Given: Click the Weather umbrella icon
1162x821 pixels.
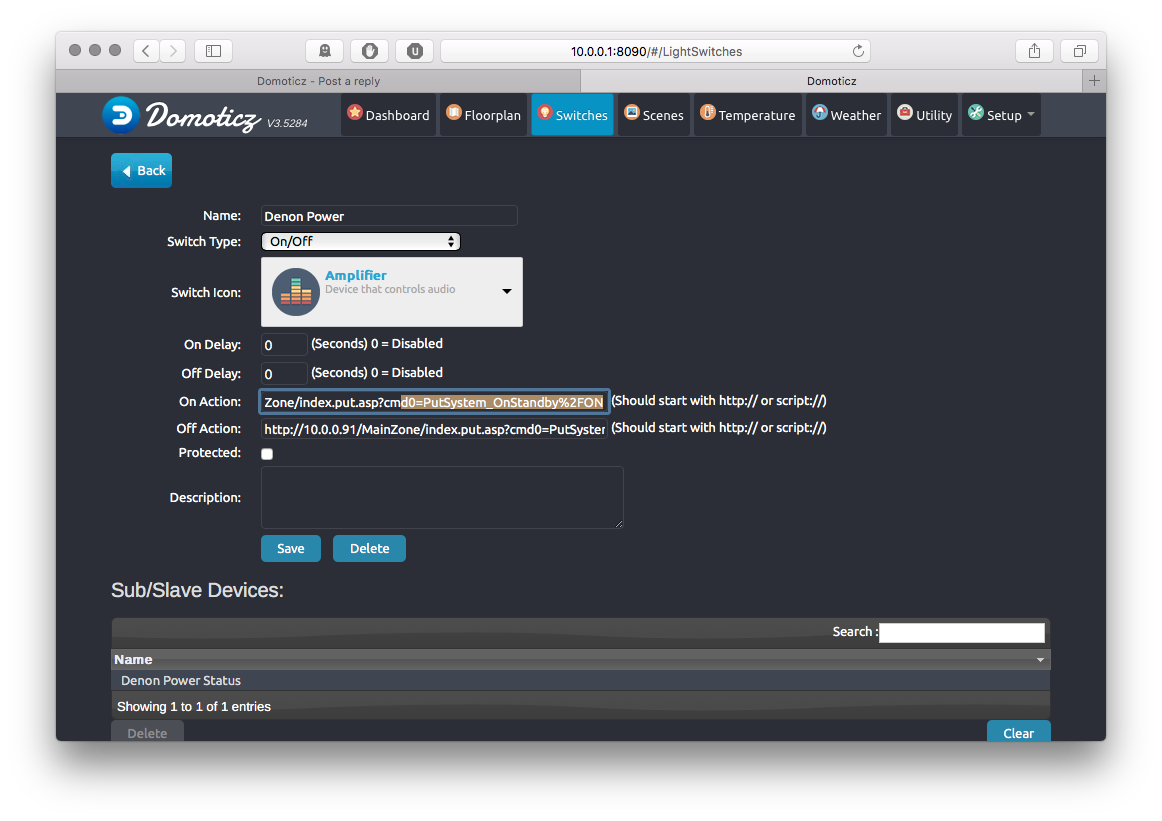Looking at the screenshot, I should [x=820, y=113].
